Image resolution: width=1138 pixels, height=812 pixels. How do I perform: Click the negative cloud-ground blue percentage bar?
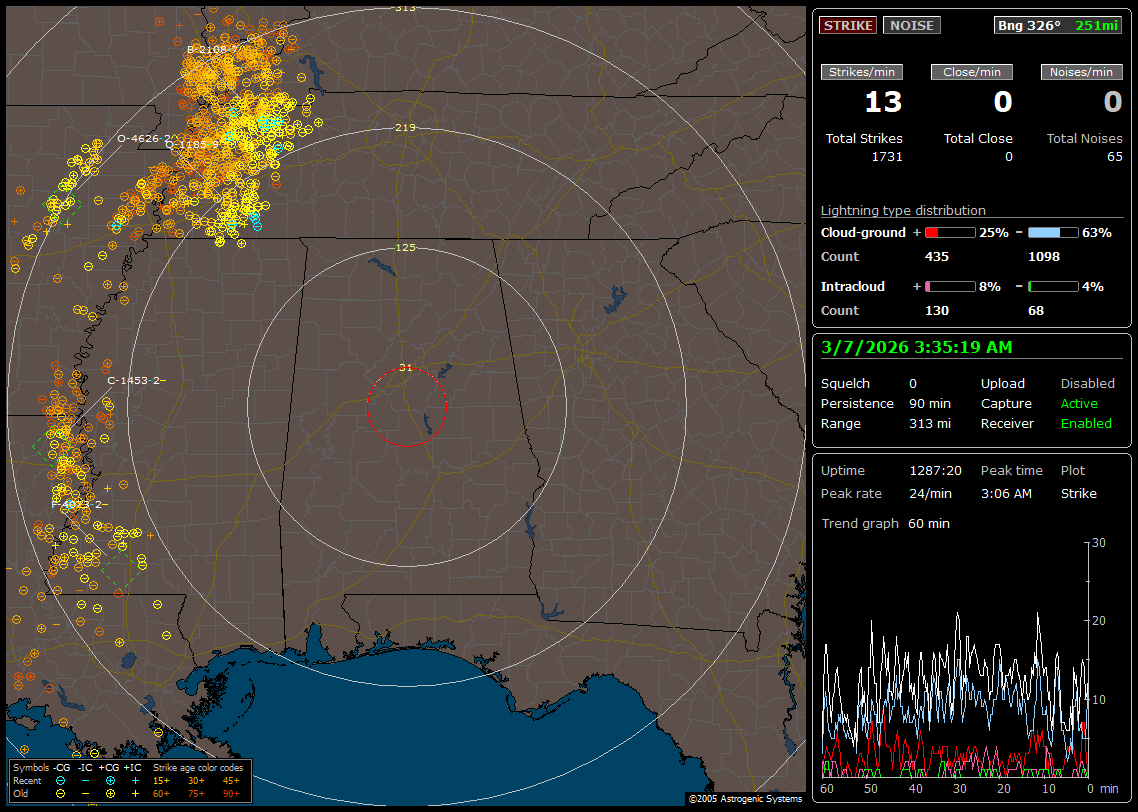(1053, 232)
